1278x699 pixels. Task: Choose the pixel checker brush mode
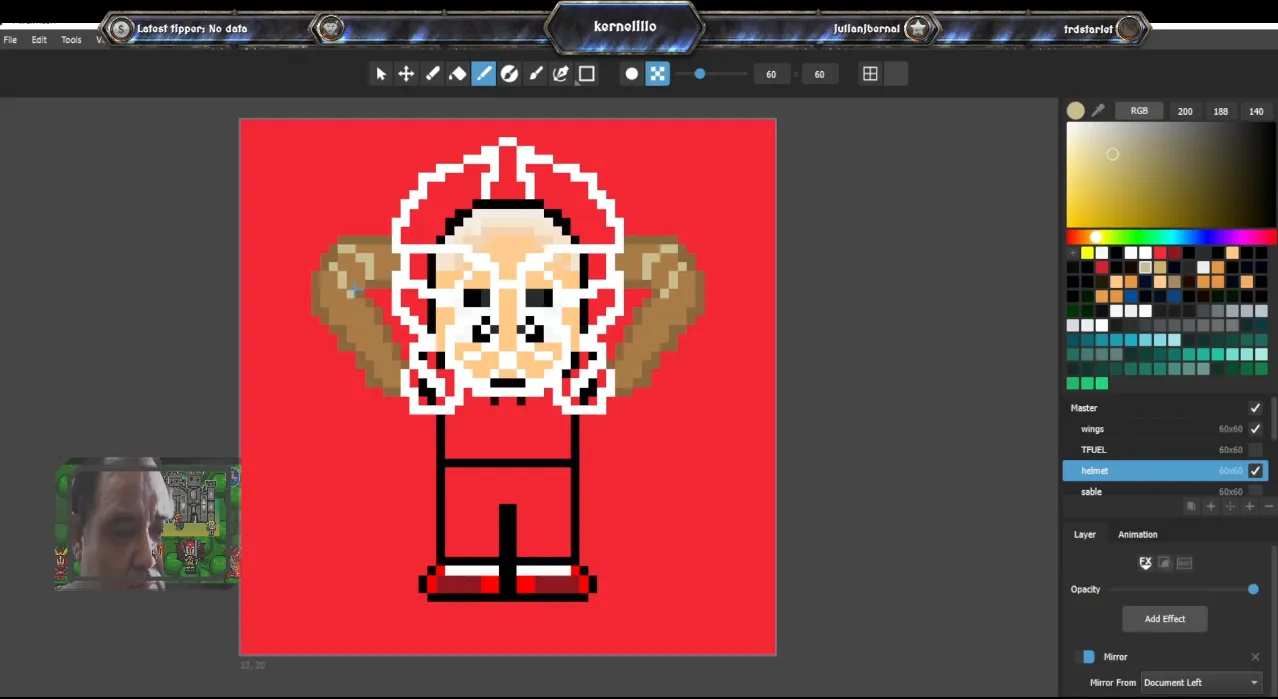(x=657, y=74)
